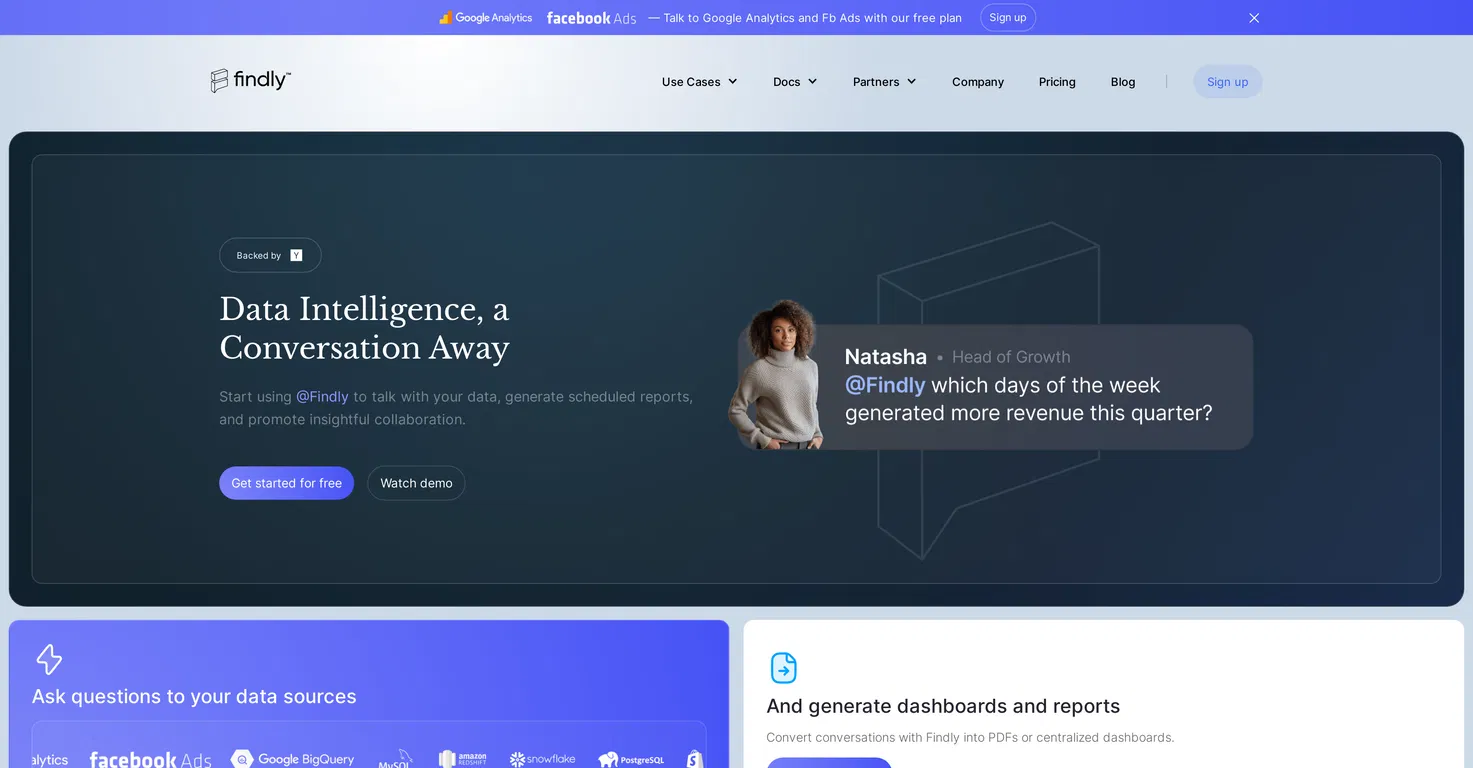Open the Blog link in navigation
Image resolution: width=1473 pixels, height=768 pixels.
pos(1123,82)
